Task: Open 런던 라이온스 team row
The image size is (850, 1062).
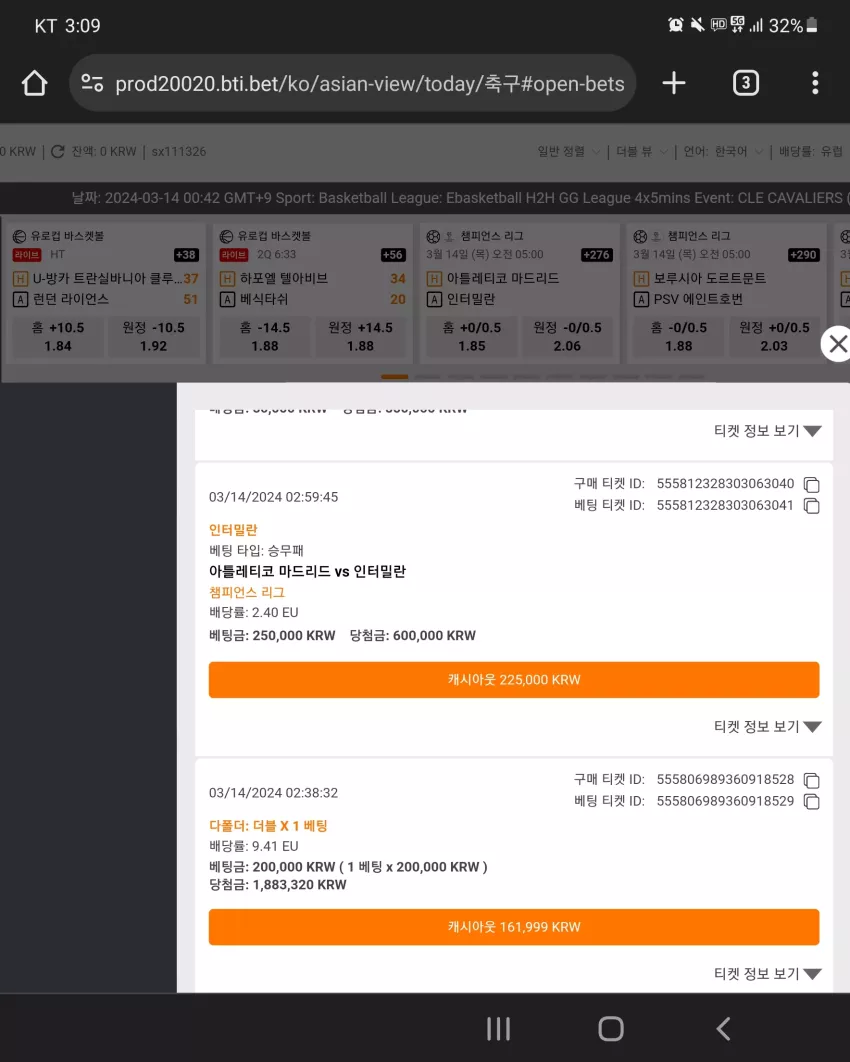Action: 106,299
